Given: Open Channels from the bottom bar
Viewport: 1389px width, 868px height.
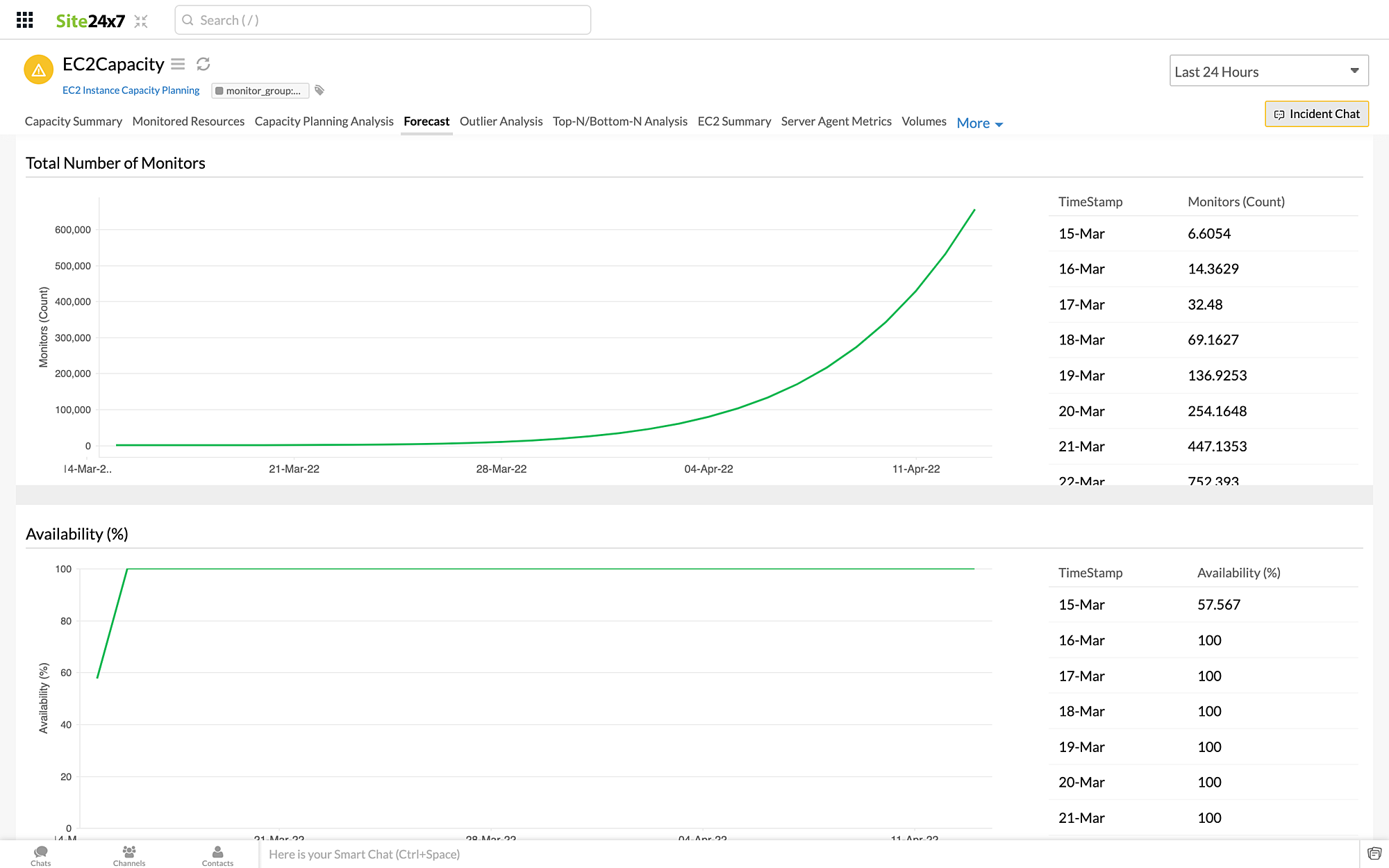Looking at the screenshot, I should 128,855.
